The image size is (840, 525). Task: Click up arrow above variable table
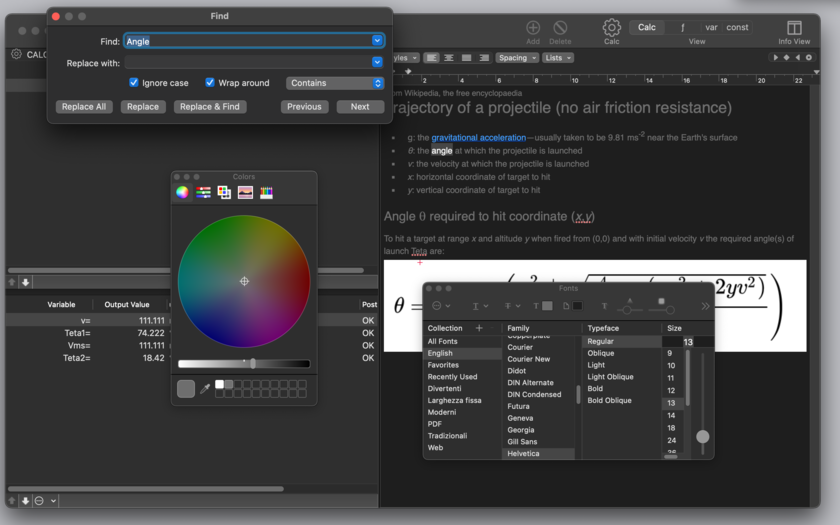(x=12, y=282)
